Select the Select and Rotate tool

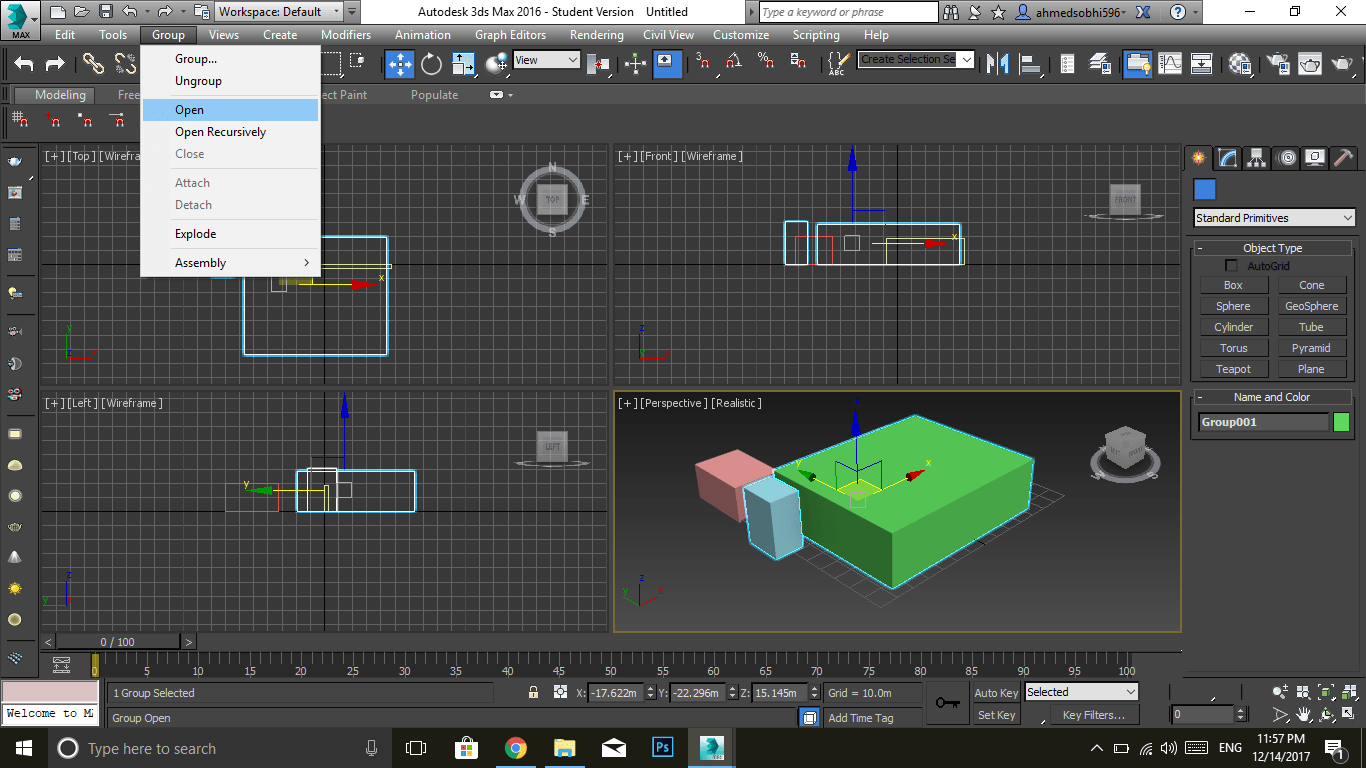(431, 64)
